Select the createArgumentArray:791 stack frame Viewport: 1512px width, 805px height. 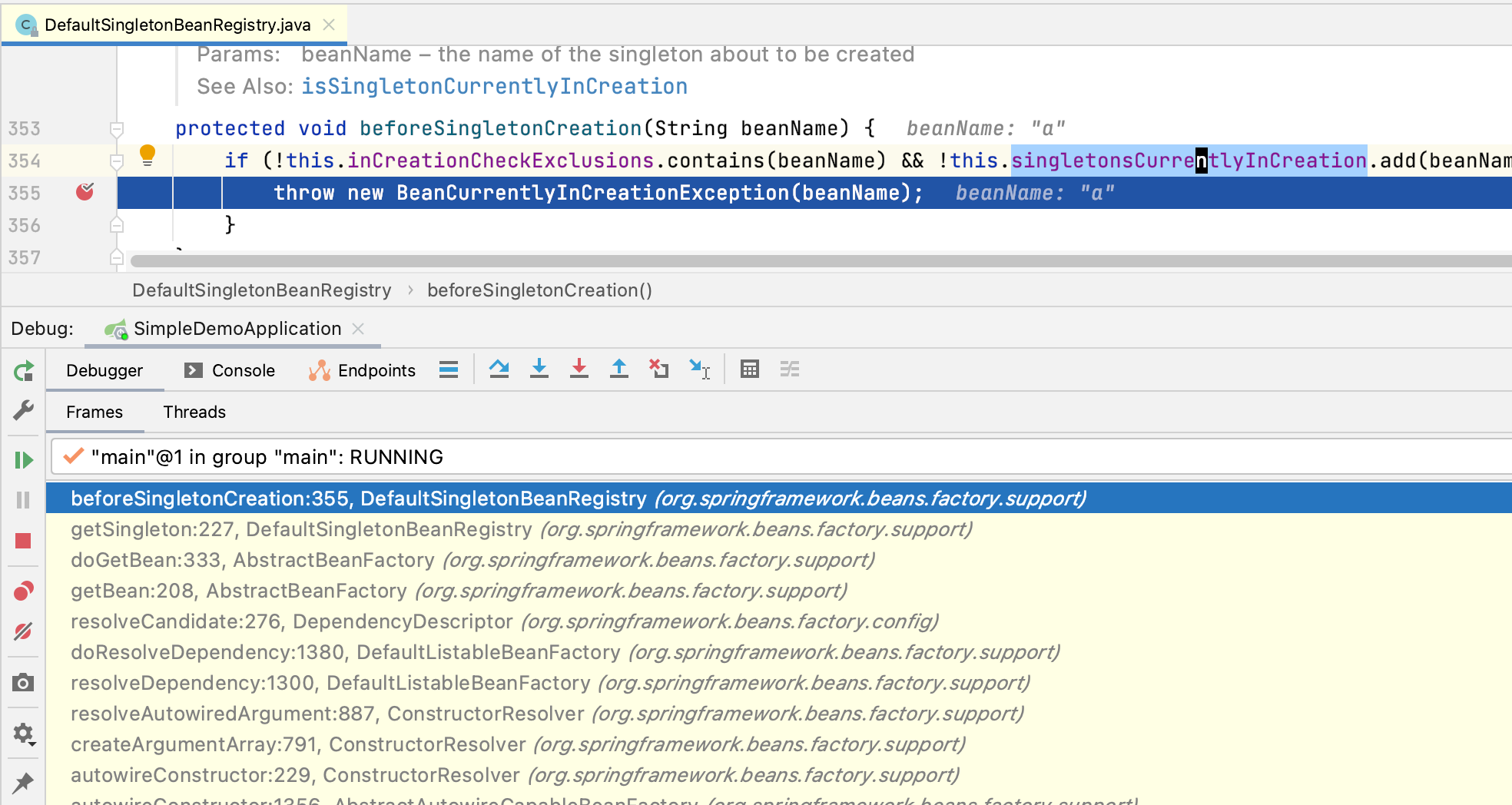click(x=779, y=744)
